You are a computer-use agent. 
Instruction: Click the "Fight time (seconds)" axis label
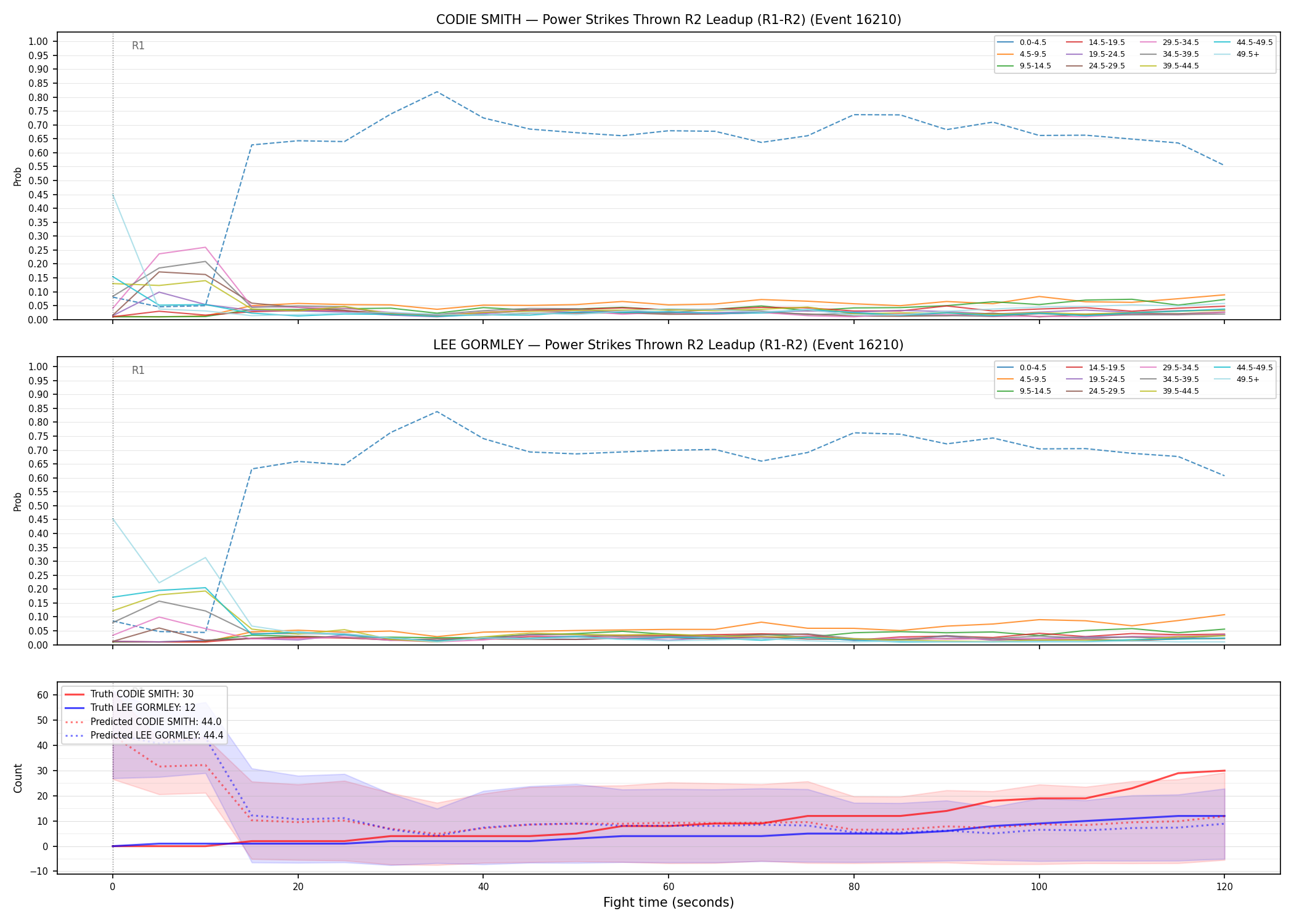(669, 902)
